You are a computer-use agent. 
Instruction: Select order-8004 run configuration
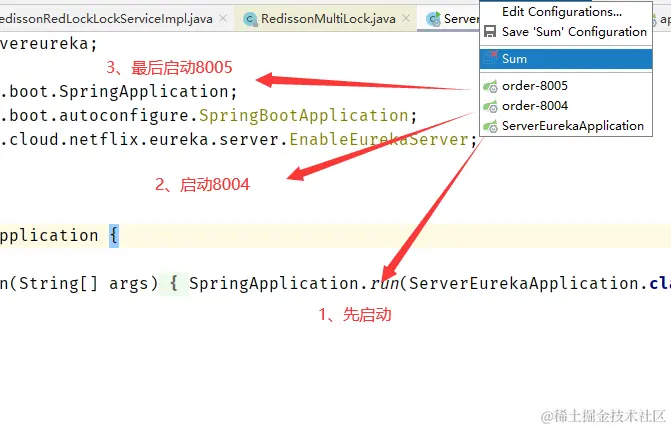click(x=566, y=106)
